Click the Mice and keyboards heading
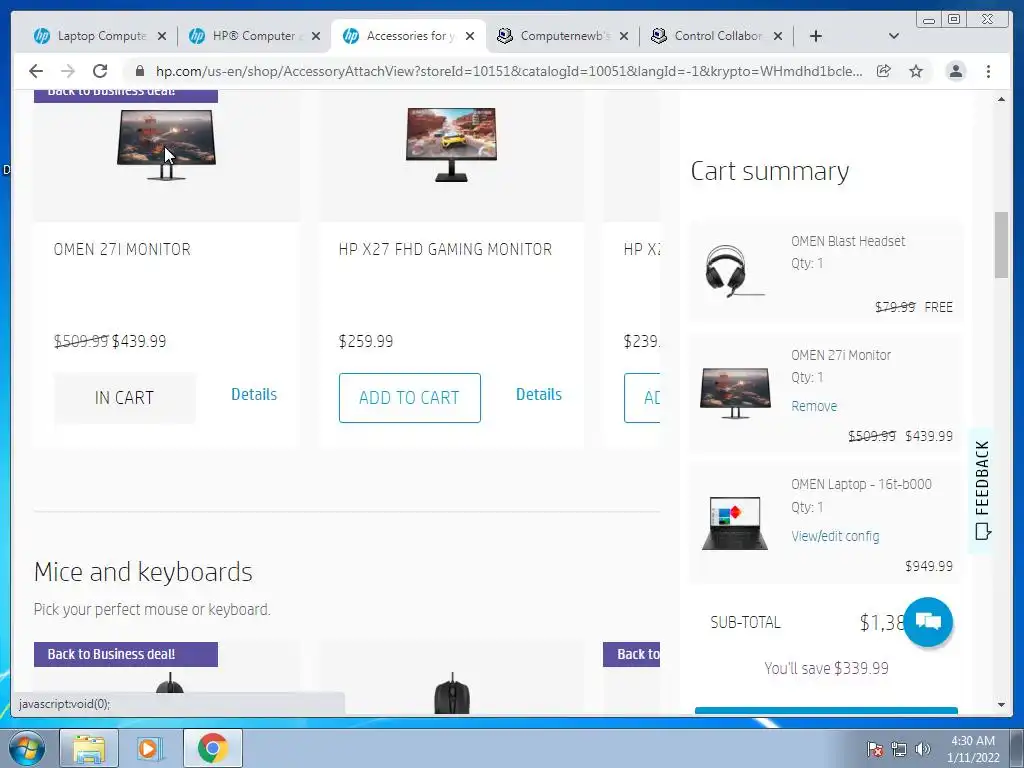 point(143,572)
